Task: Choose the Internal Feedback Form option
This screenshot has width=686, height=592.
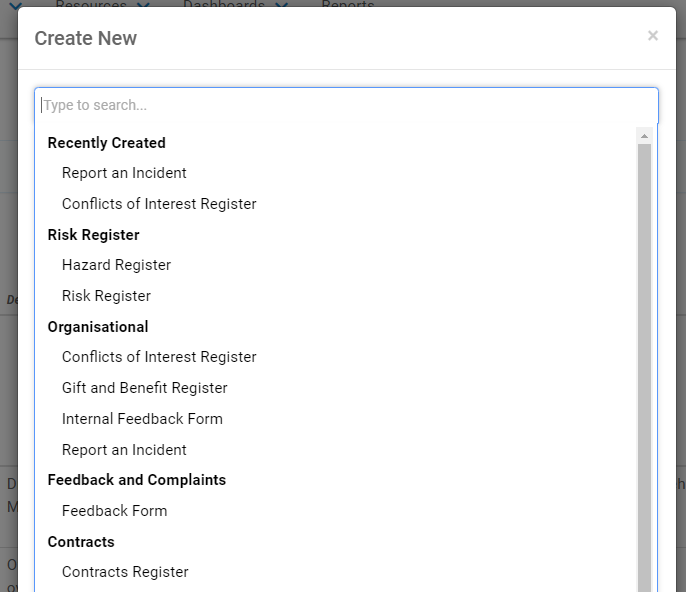Action: [x=142, y=419]
